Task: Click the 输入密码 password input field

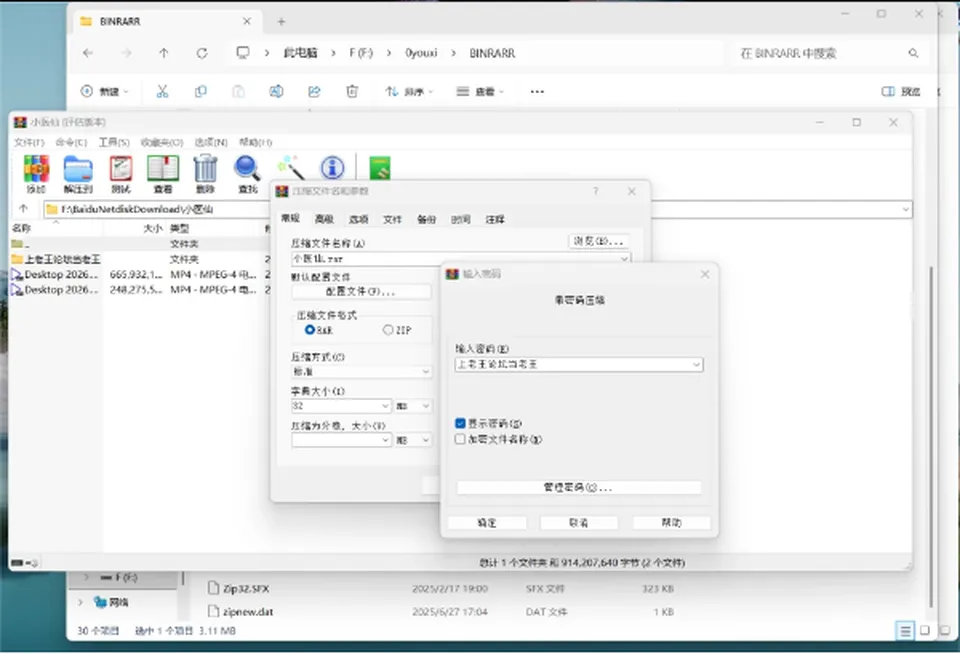Action: (579, 364)
